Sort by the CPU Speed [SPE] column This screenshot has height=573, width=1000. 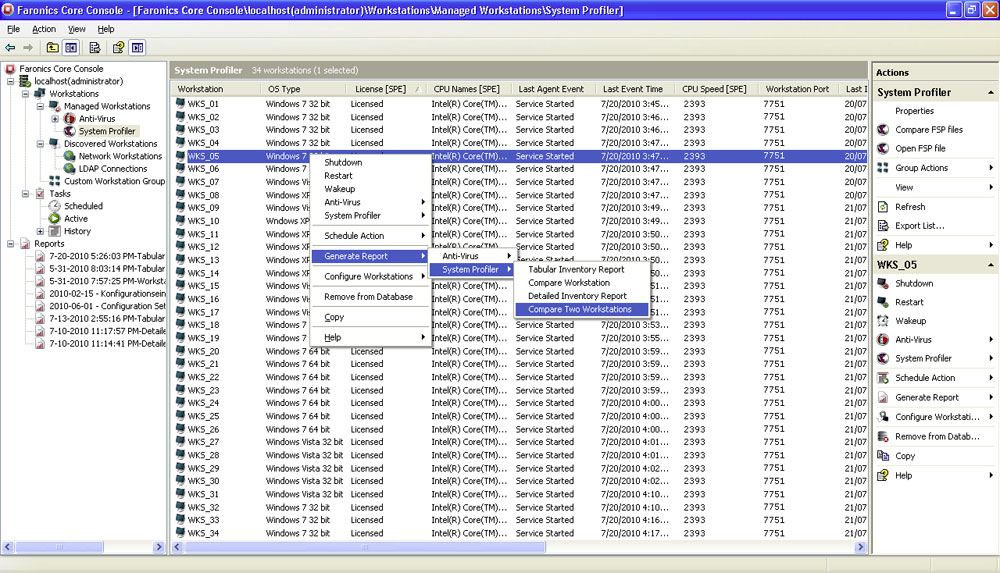(x=714, y=89)
